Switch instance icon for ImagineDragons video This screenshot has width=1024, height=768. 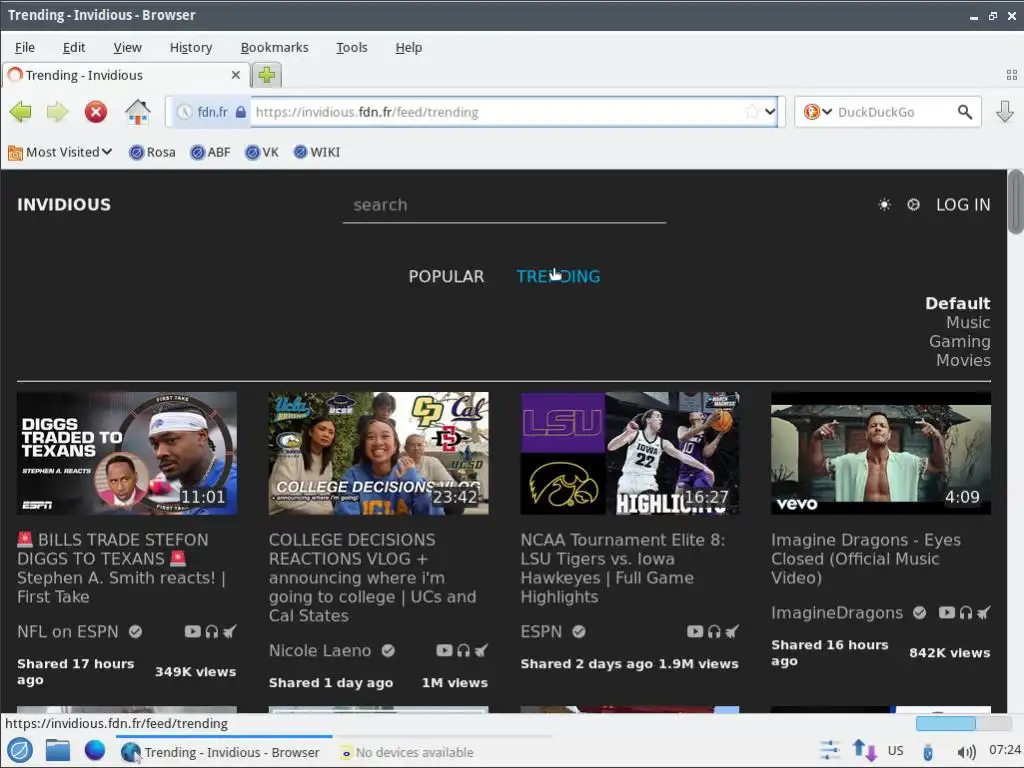click(x=984, y=613)
